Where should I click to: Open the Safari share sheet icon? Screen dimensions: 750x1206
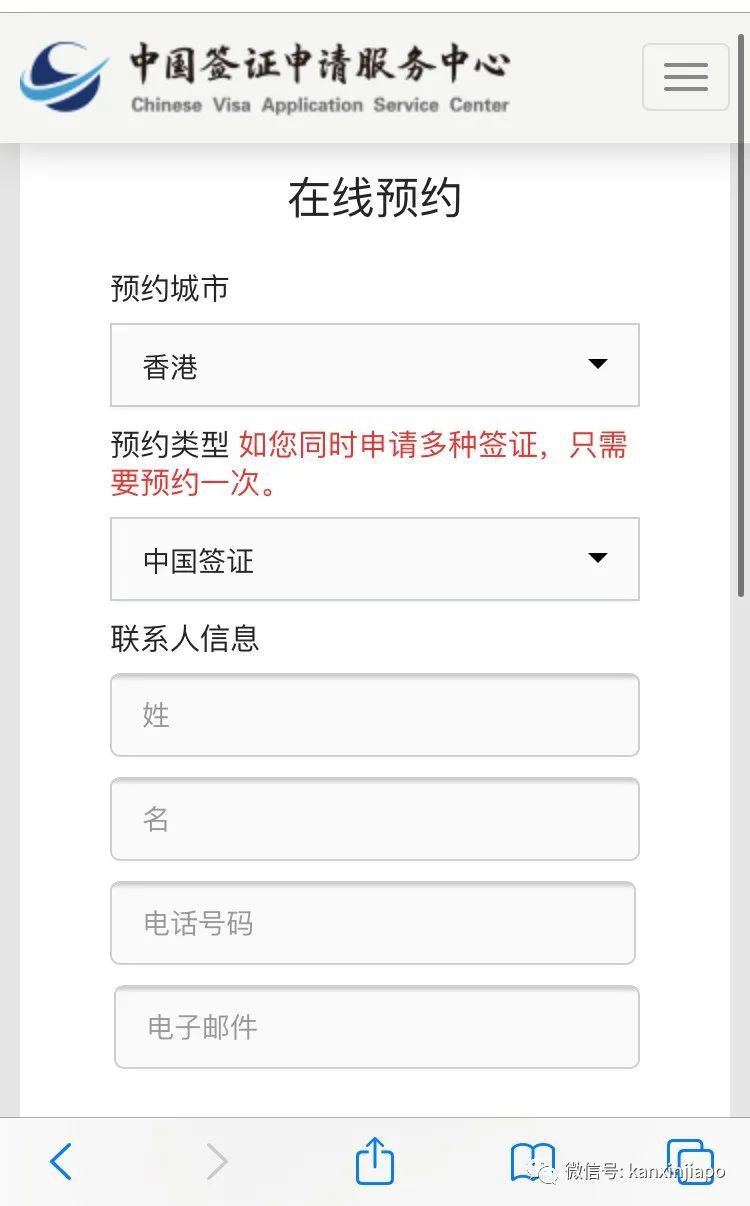coord(375,1161)
